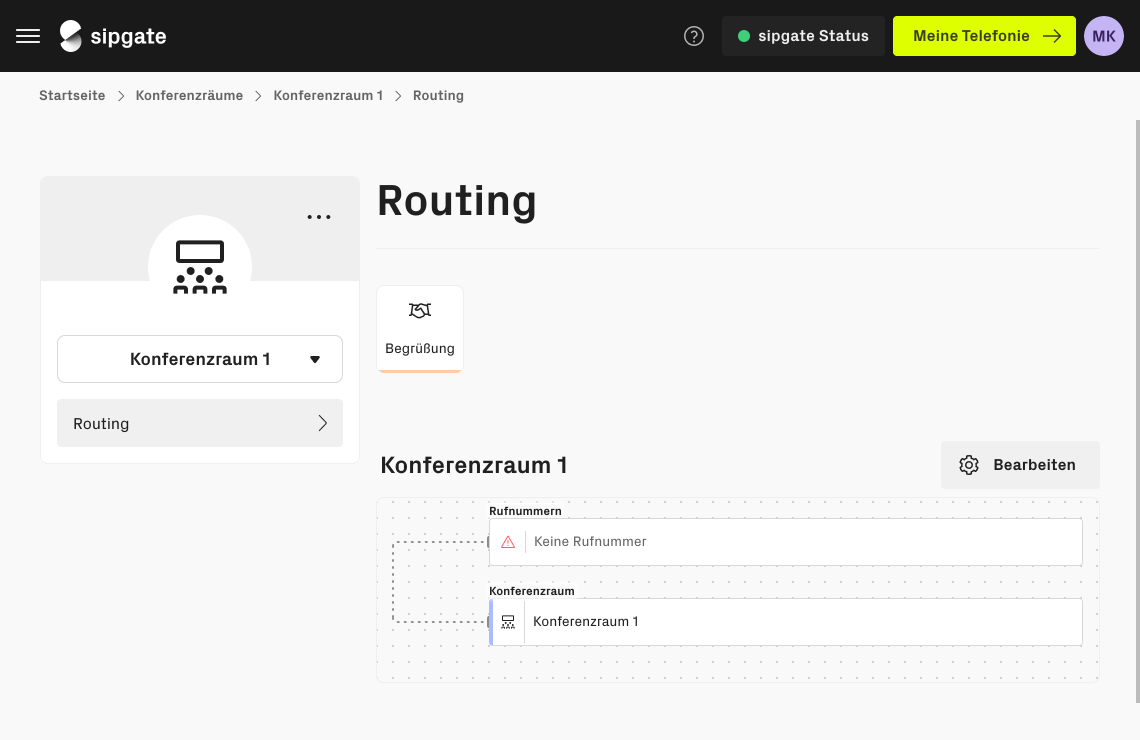Open the hamburger main menu
1140x740 pixels.
click(28, 36)
